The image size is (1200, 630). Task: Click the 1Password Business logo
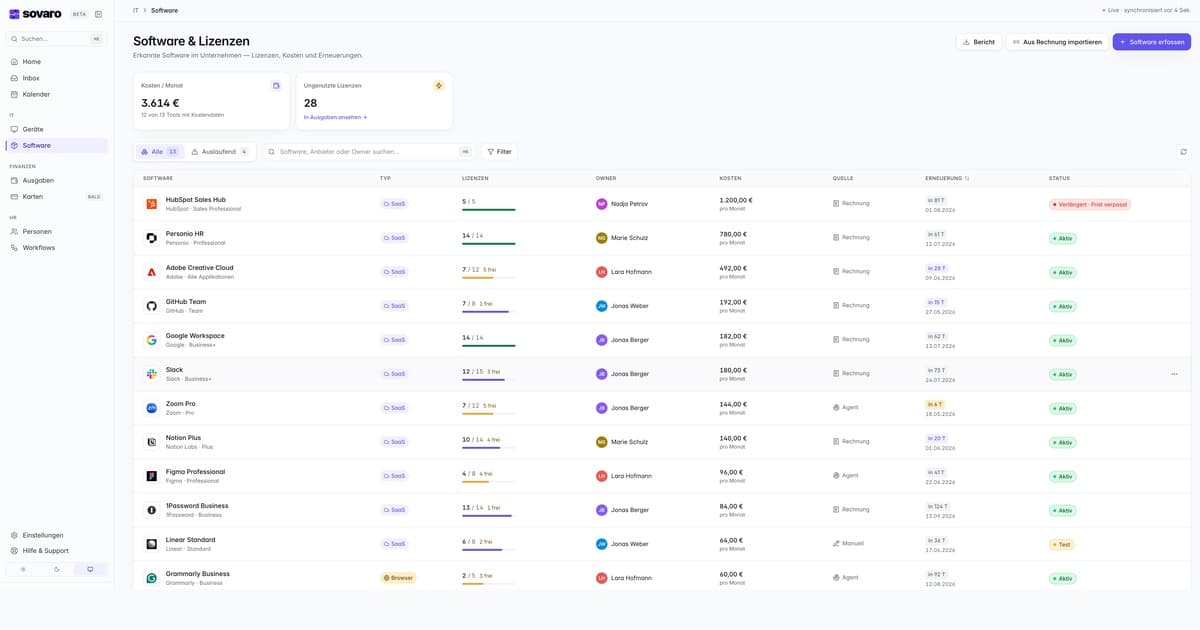(152, 510)
